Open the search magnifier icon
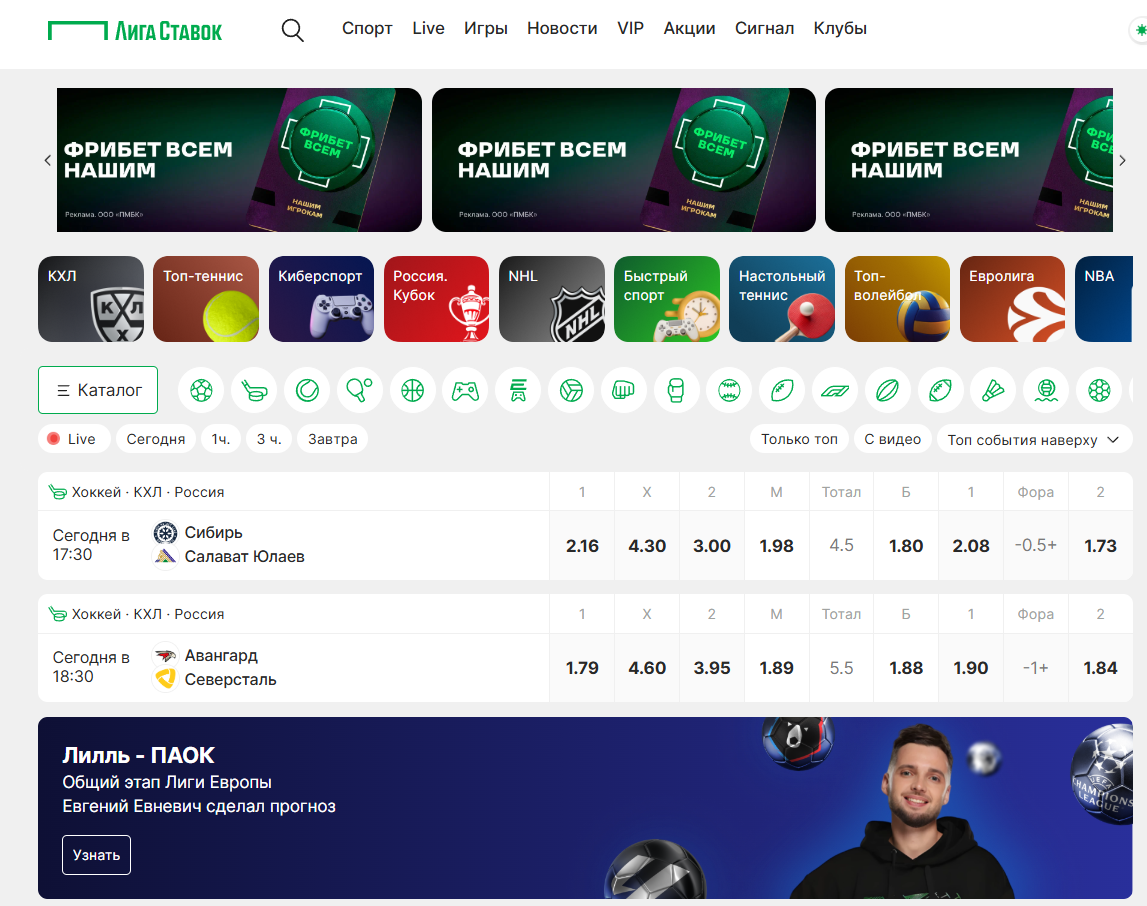 point(293,30)
